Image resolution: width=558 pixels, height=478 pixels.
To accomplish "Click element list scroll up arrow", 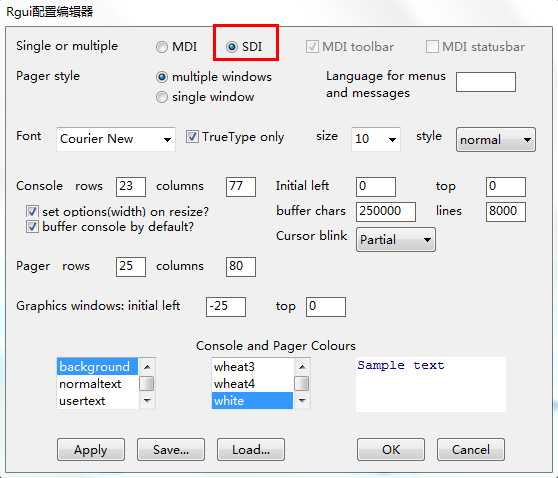I will [x=147, y=366].
